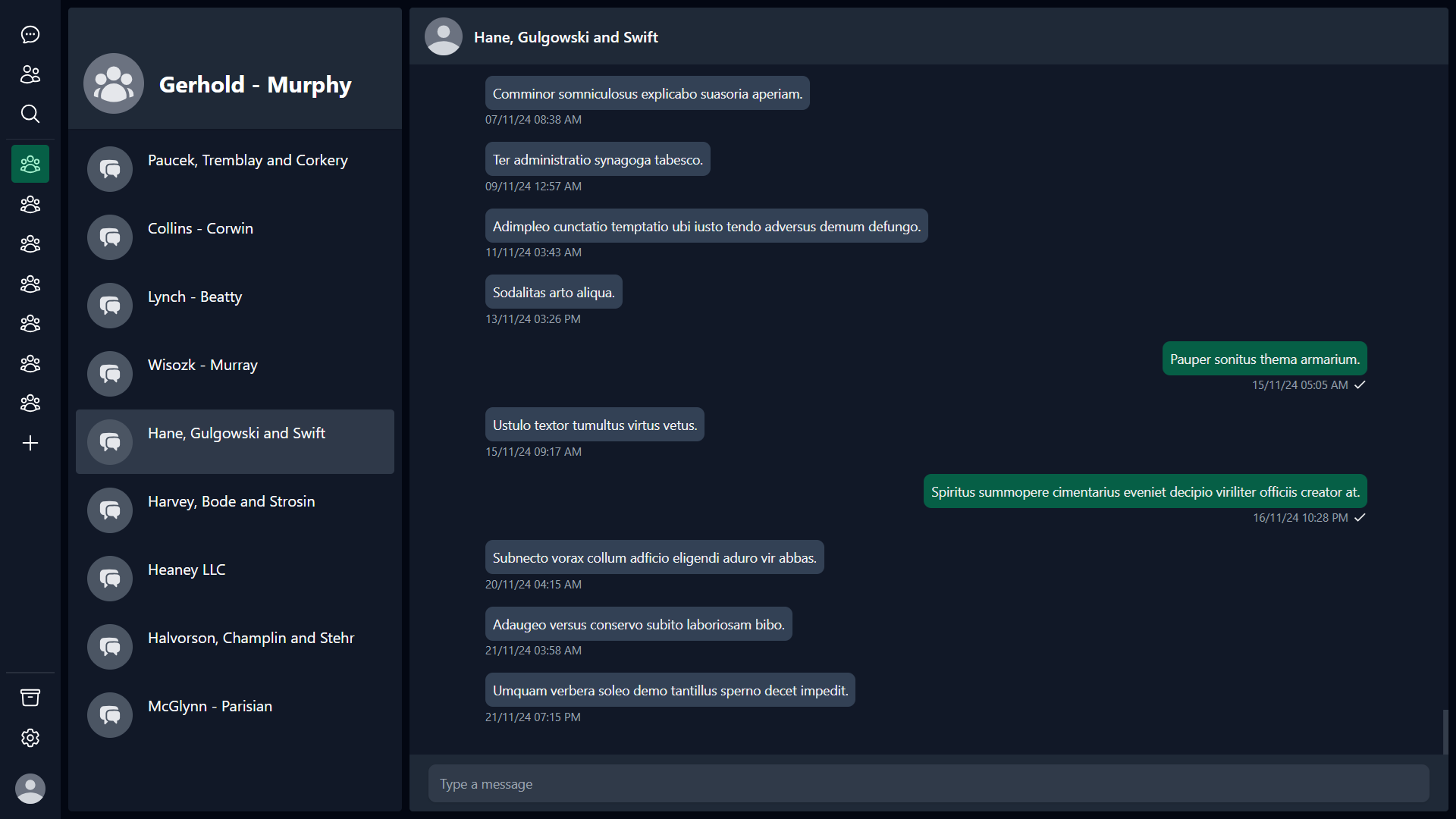Create a new group with the plus icon

coord(30,442)
